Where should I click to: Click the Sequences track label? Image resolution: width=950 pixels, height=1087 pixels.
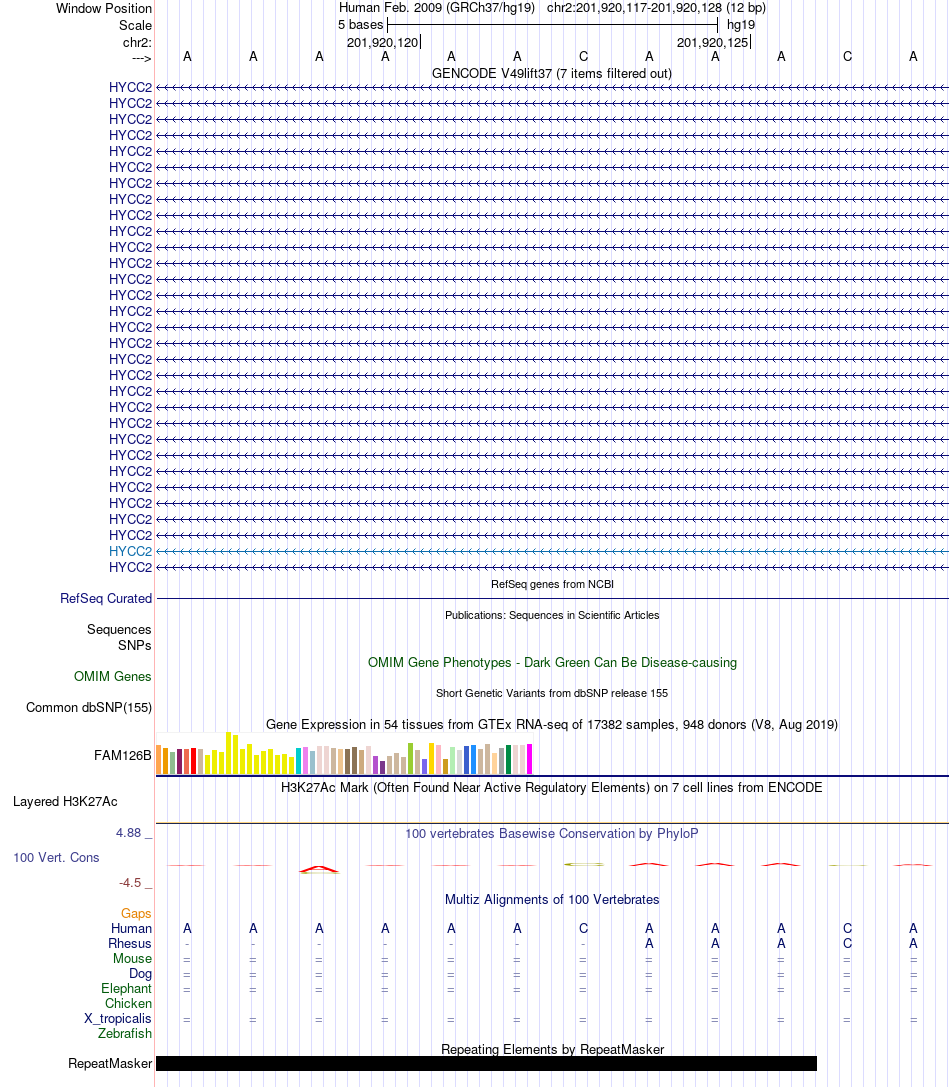119,629
